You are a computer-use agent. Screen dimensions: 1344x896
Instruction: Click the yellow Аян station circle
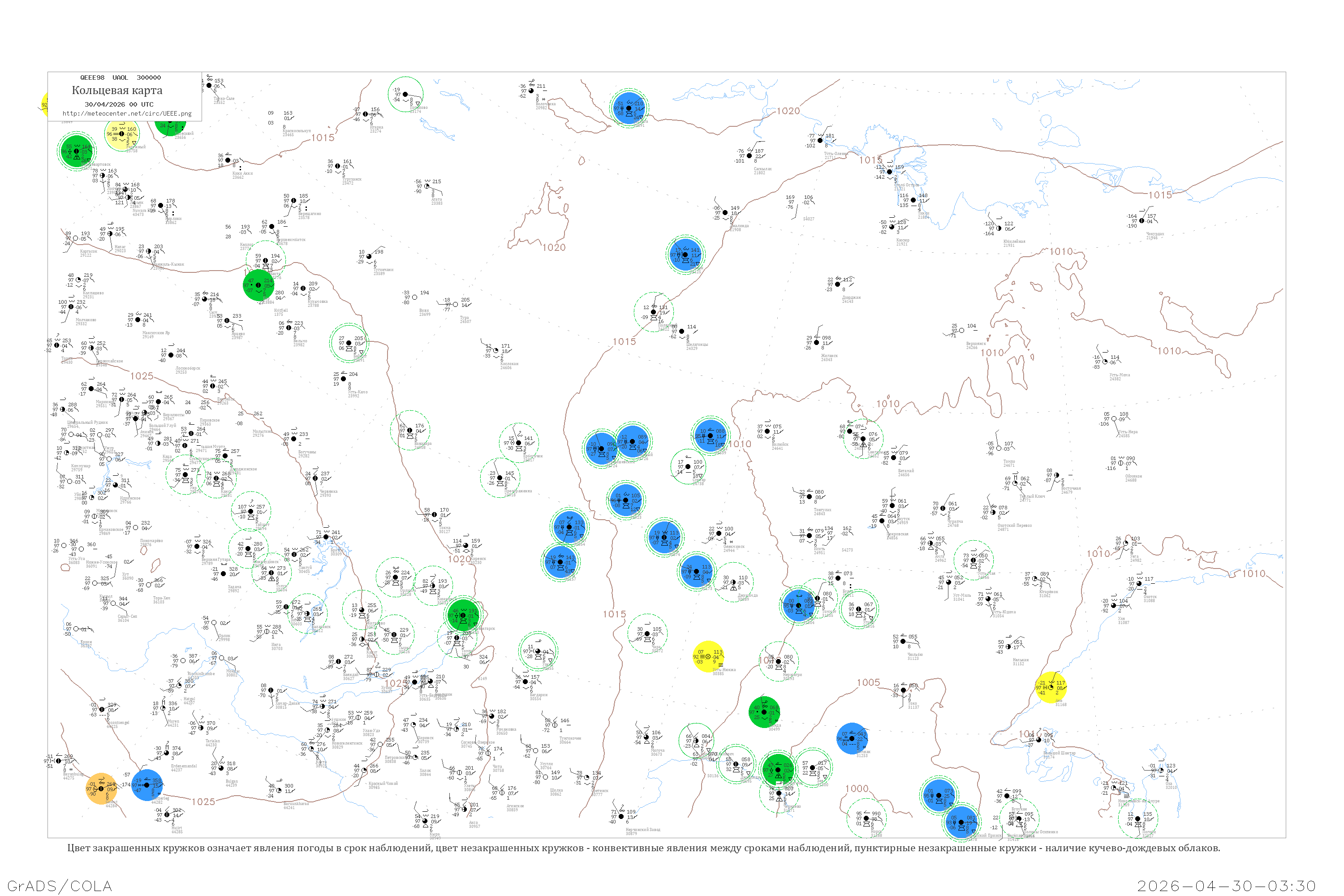coord(1051,687)
